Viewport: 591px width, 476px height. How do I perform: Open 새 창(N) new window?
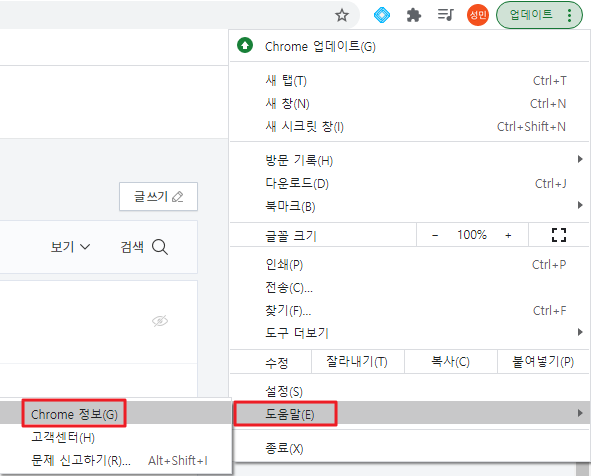click(x=409, y=104)
